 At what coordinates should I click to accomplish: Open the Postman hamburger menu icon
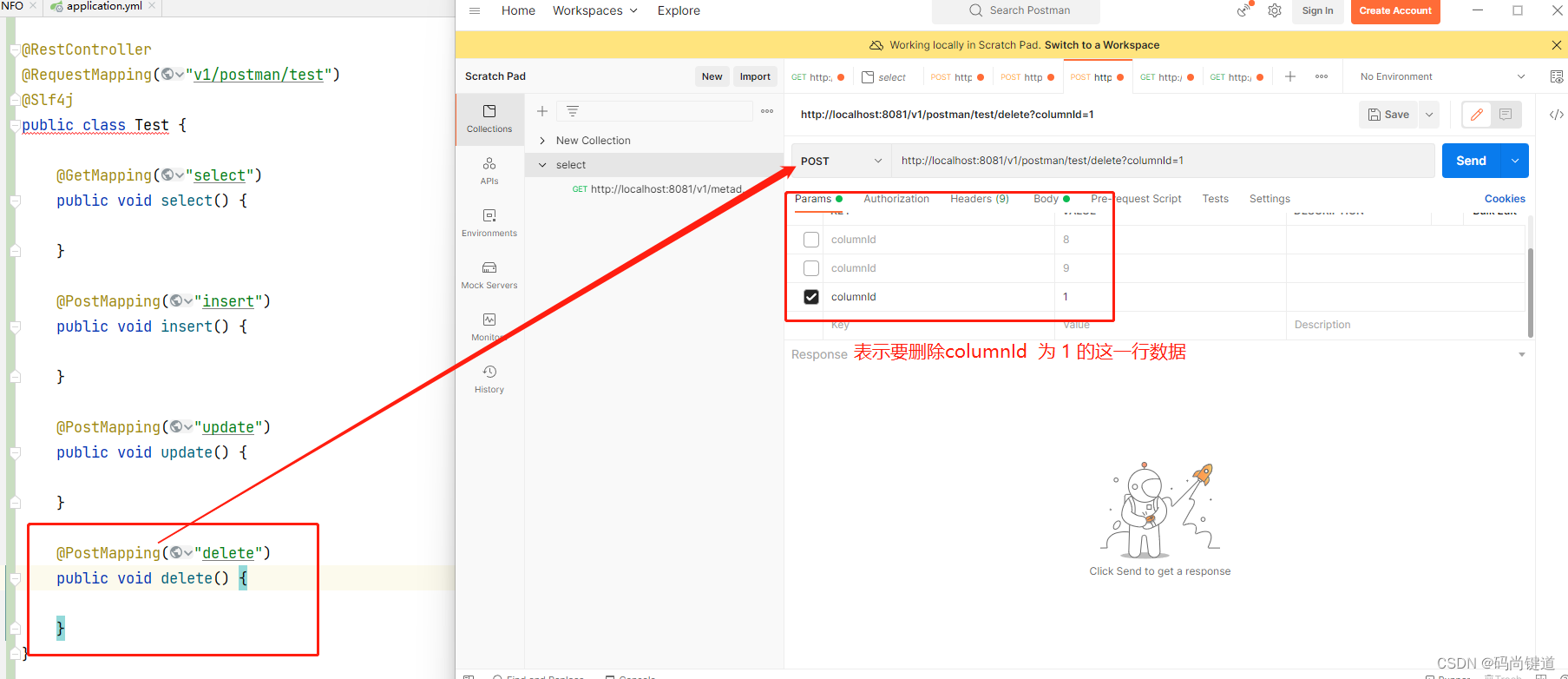pyautogui.click(x=475, y=10)
